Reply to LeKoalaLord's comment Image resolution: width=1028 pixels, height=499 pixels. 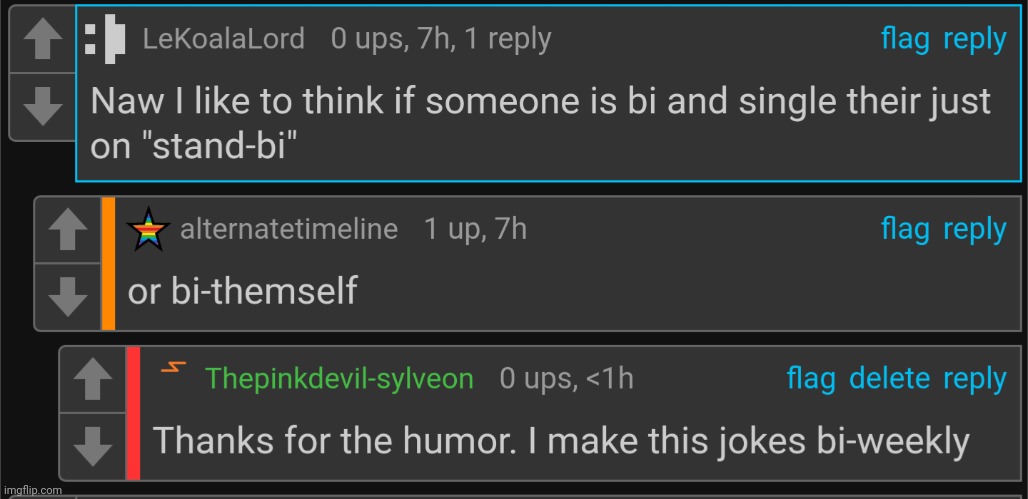coord(974,40)
